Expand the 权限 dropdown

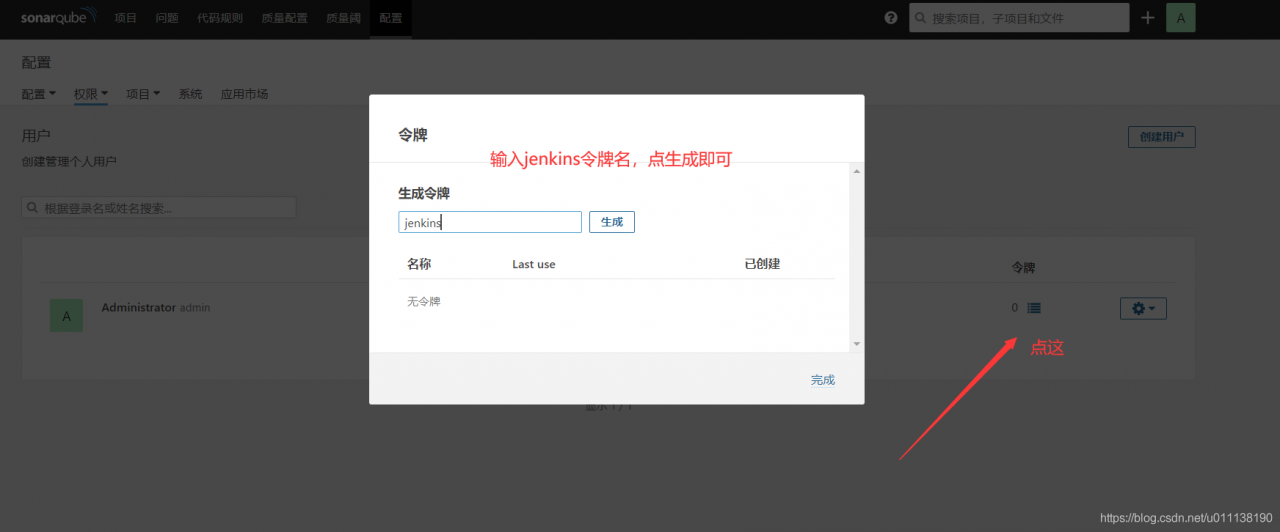91,94
